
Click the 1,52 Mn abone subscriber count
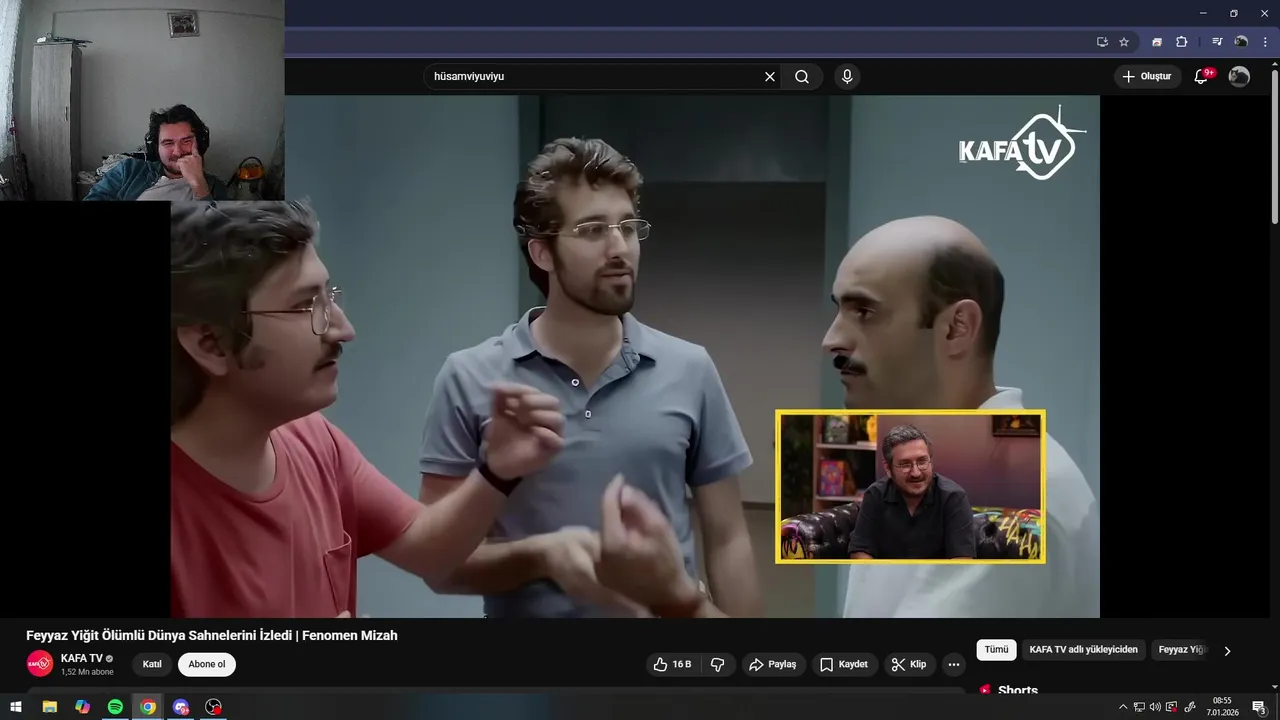87,672
